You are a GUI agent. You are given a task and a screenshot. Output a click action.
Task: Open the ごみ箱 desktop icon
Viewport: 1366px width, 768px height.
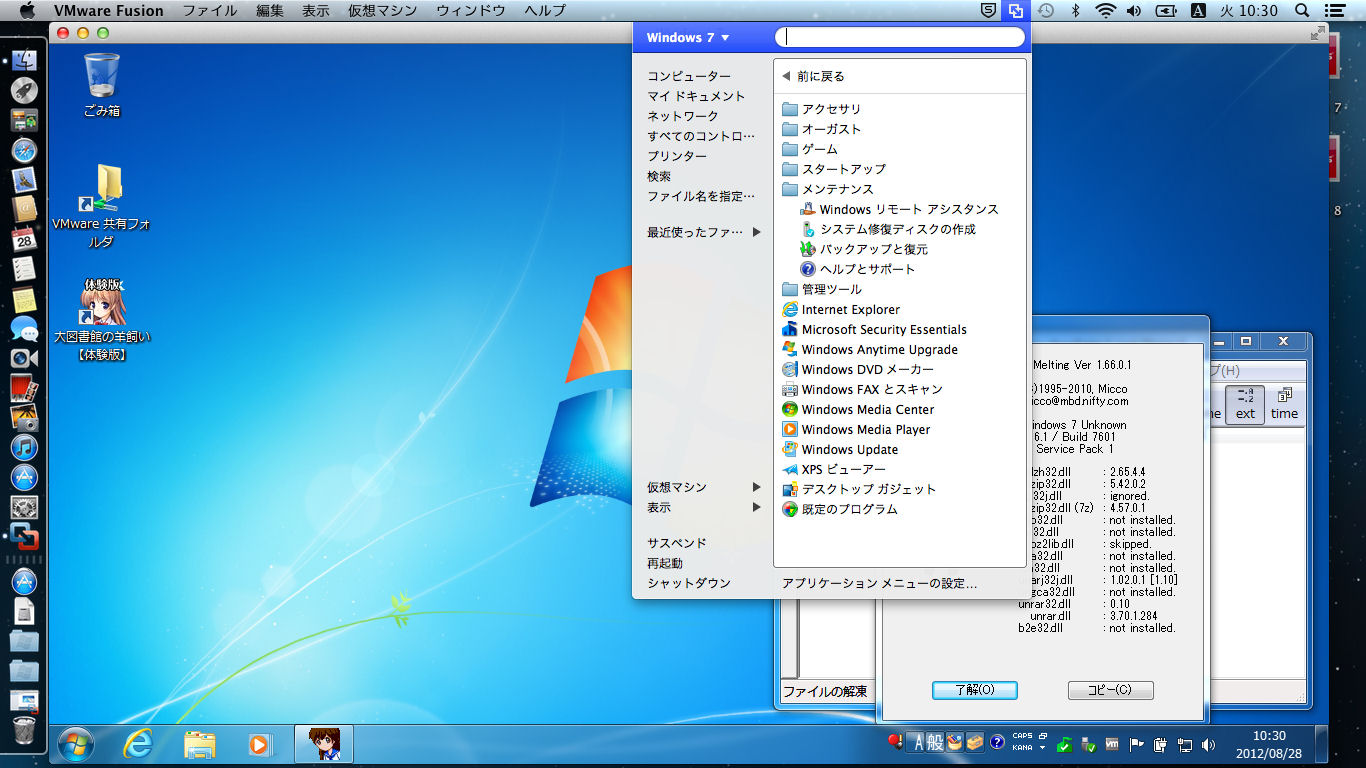pos(102,85)
